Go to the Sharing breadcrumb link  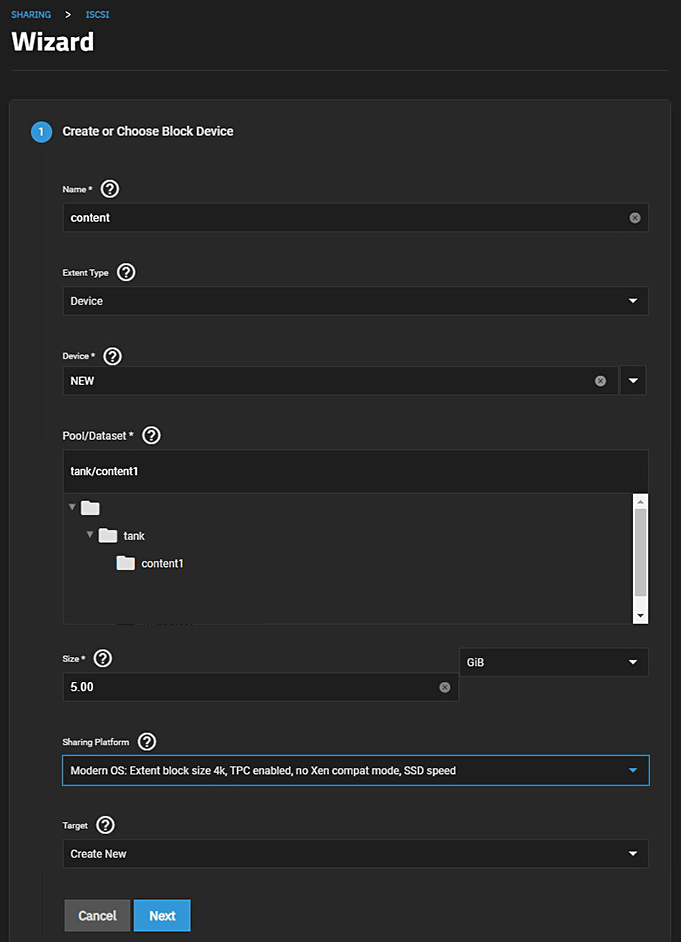click(x=31, y=15)
